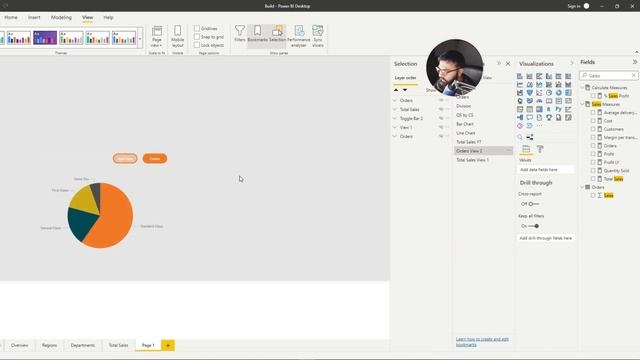Collapse the Fields pane
Screen dimensions: 640x360
635,62
